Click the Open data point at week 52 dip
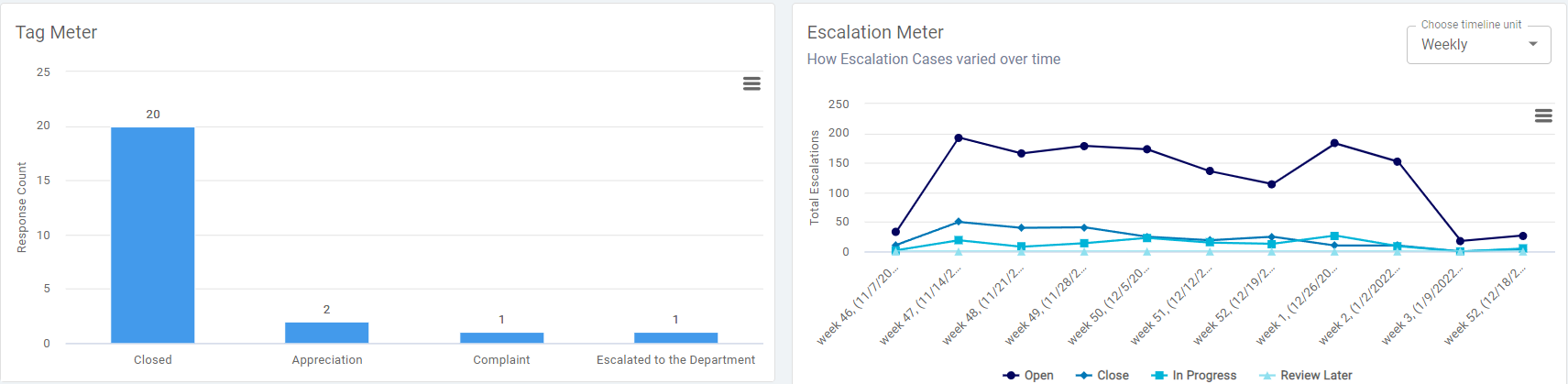The width and height of the screenshot is (1568, 384). [x=1271, y=184]
